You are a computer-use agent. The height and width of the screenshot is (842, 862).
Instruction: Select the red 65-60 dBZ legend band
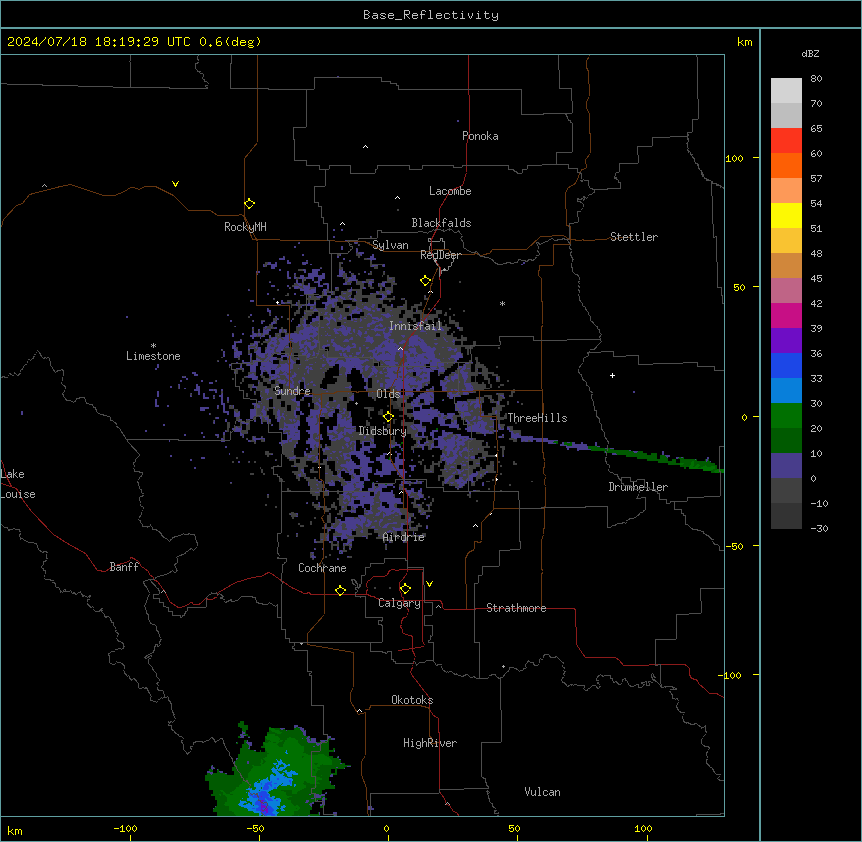tap(786, 141)
